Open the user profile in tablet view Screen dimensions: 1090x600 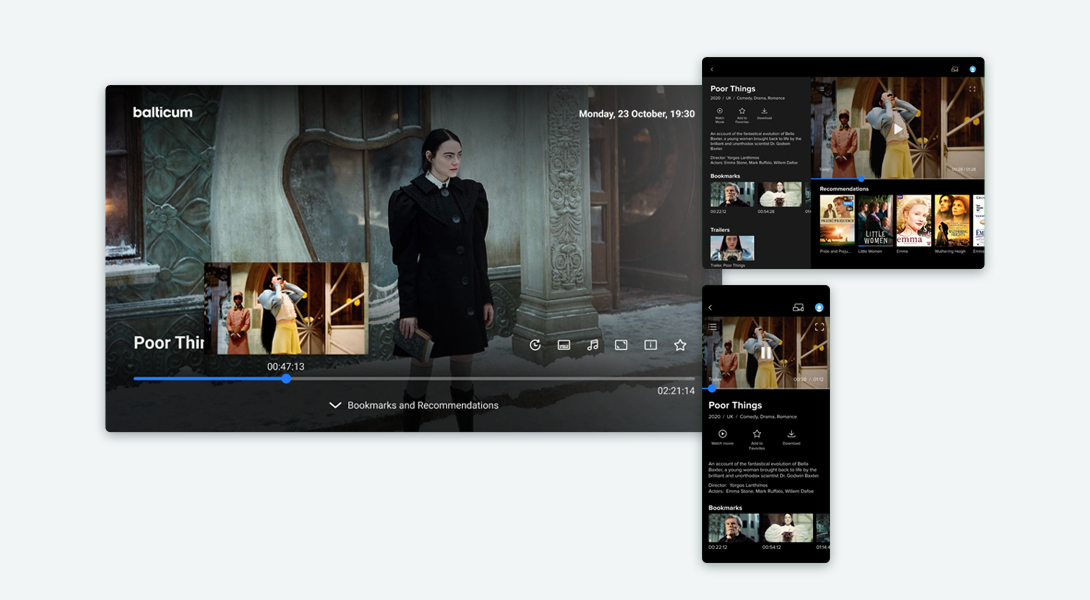(973, 70)
